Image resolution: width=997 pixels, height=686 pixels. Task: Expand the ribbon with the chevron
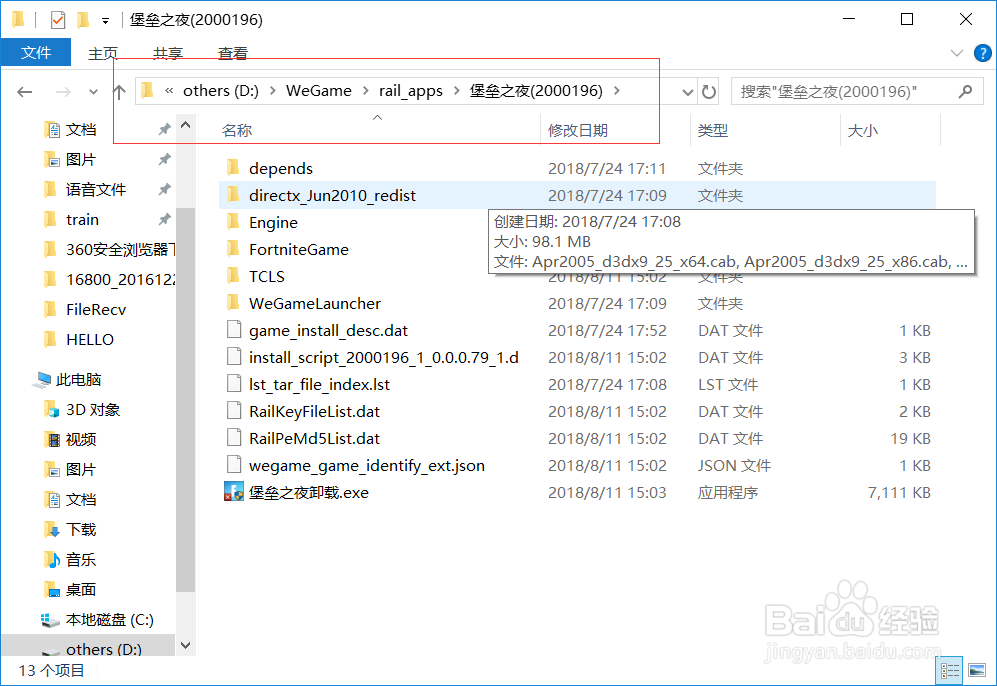tap(956, 53)
